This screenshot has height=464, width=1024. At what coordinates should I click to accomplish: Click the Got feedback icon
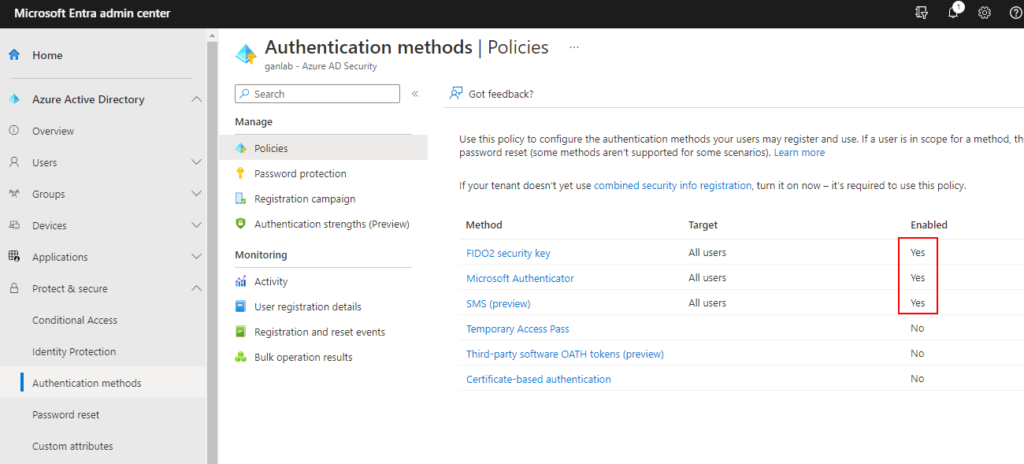pyautogui.click(x=456, y=93)
